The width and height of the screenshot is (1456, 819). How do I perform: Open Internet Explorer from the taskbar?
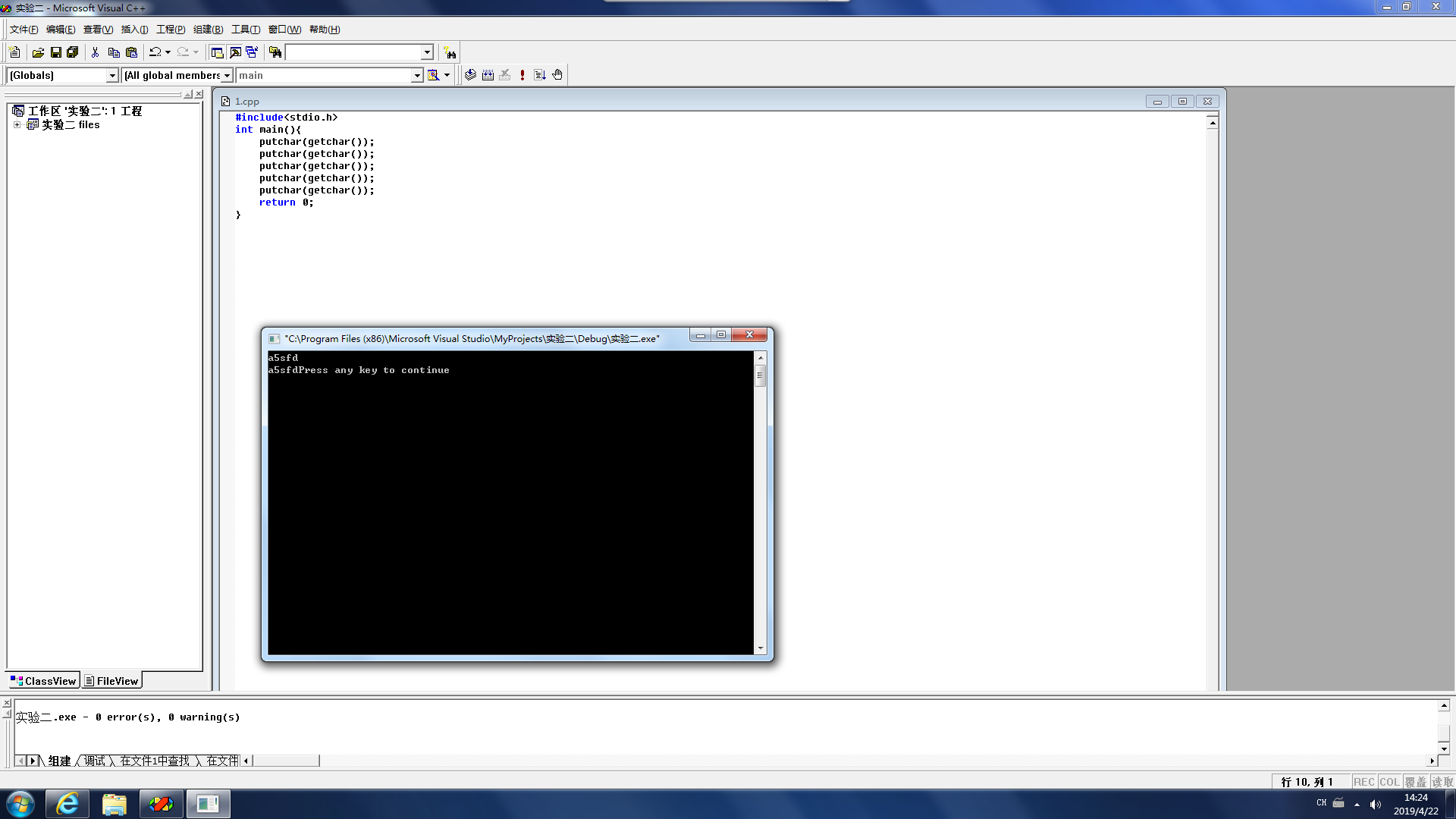click(x=67, y=804)
